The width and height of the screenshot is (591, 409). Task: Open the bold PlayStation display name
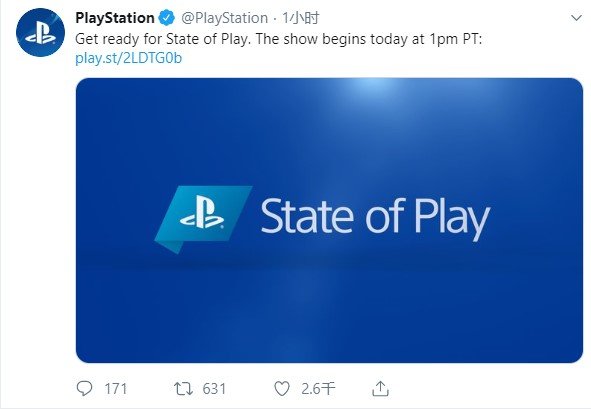tap(115, 18)
